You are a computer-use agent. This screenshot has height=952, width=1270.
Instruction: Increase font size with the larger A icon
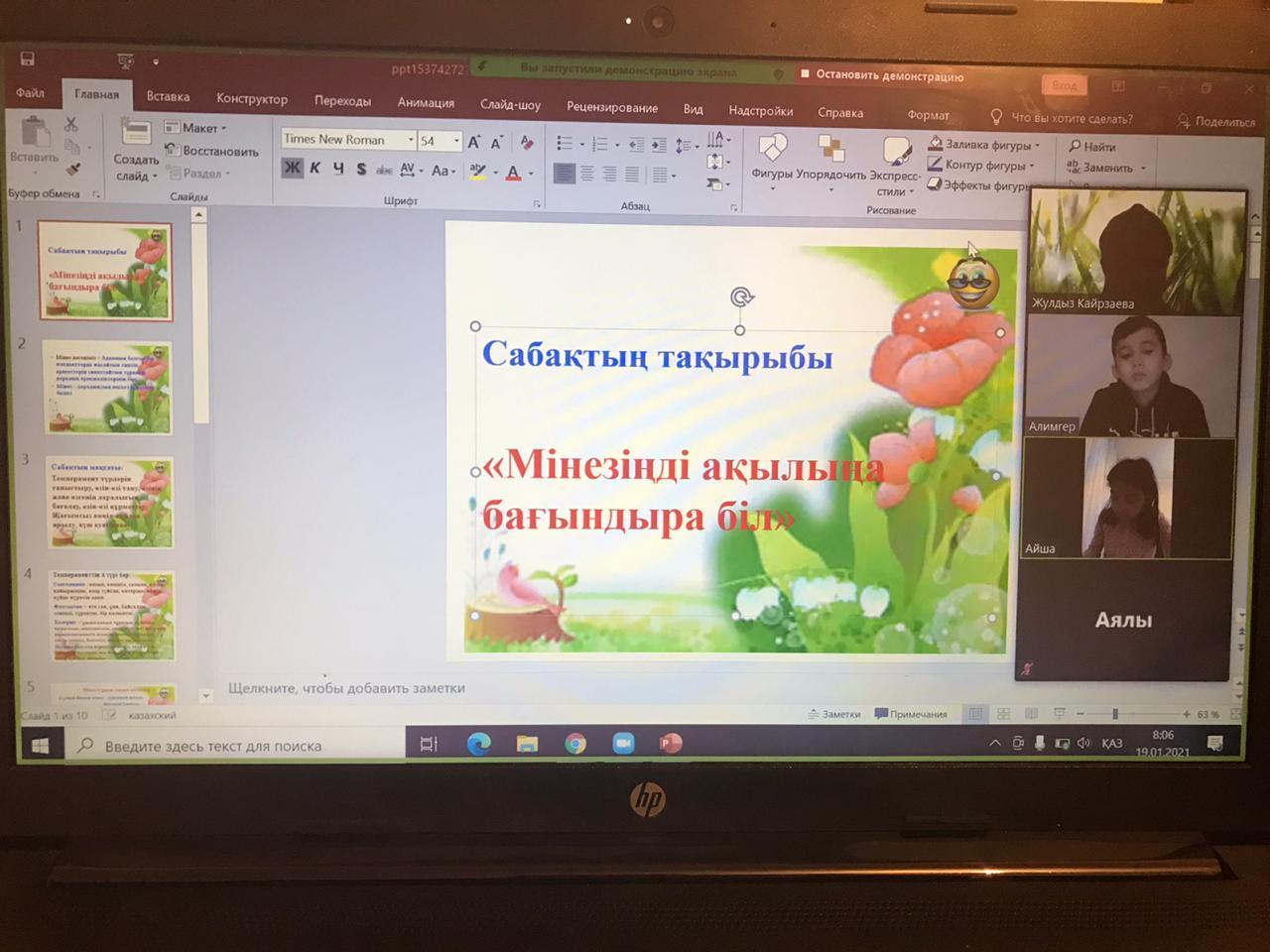pos(474,143)
